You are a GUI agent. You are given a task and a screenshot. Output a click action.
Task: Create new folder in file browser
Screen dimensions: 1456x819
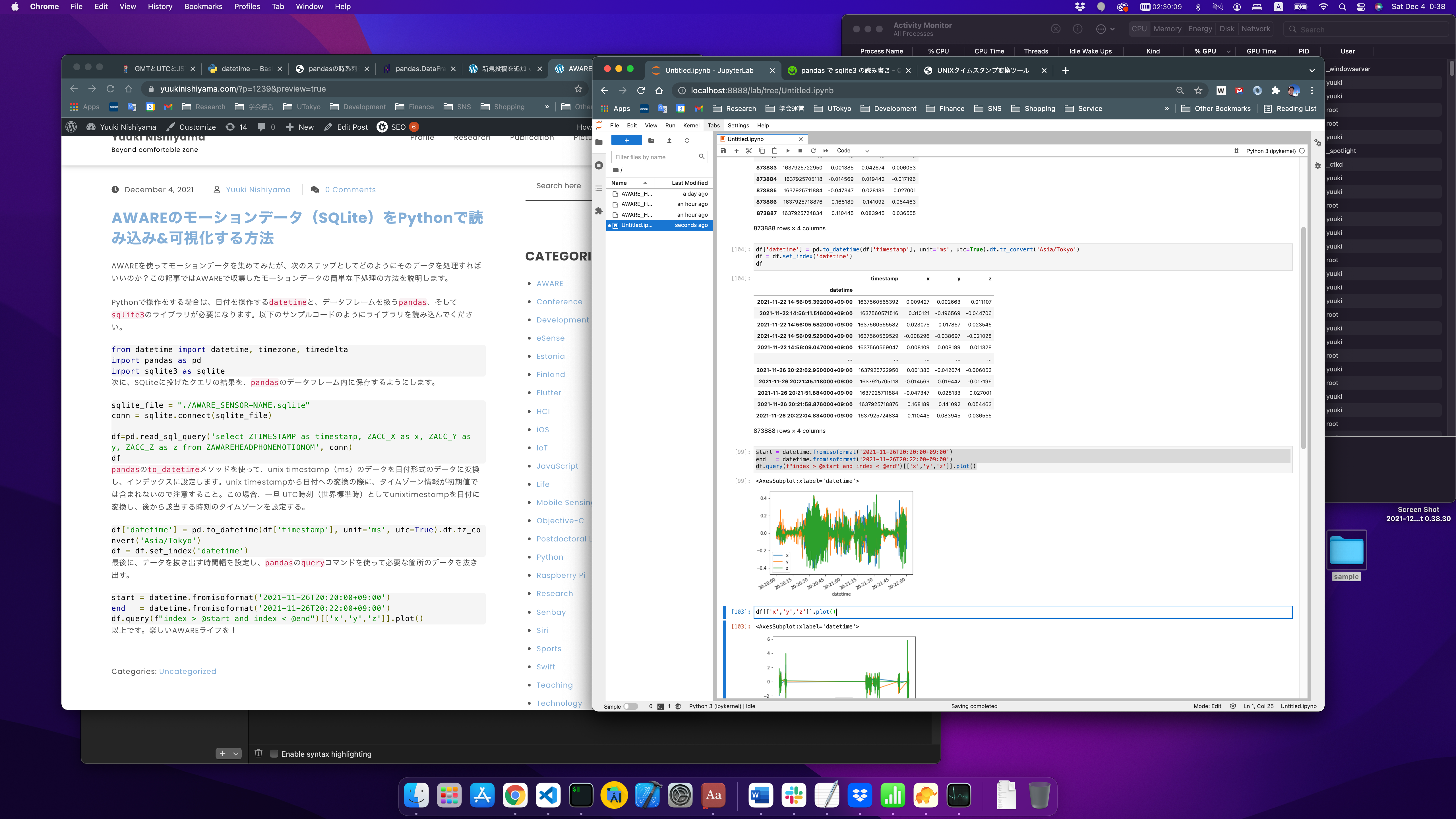pos(651,140)
